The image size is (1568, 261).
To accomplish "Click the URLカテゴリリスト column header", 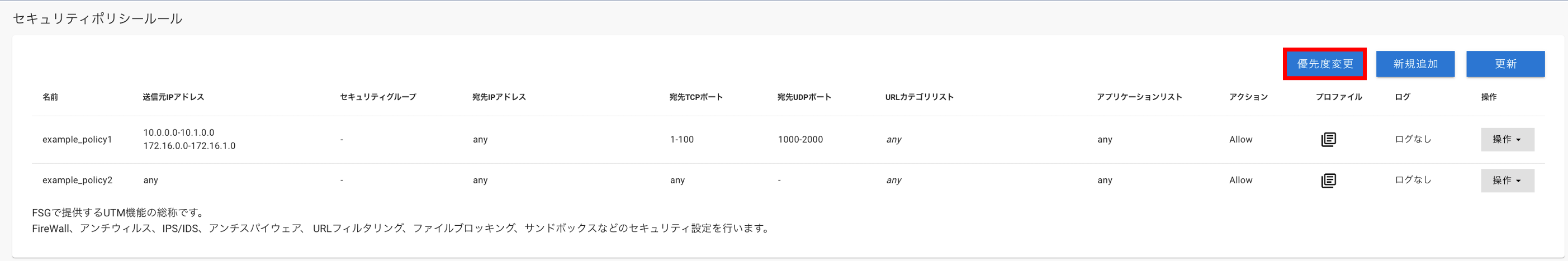I will pos(919,97).
